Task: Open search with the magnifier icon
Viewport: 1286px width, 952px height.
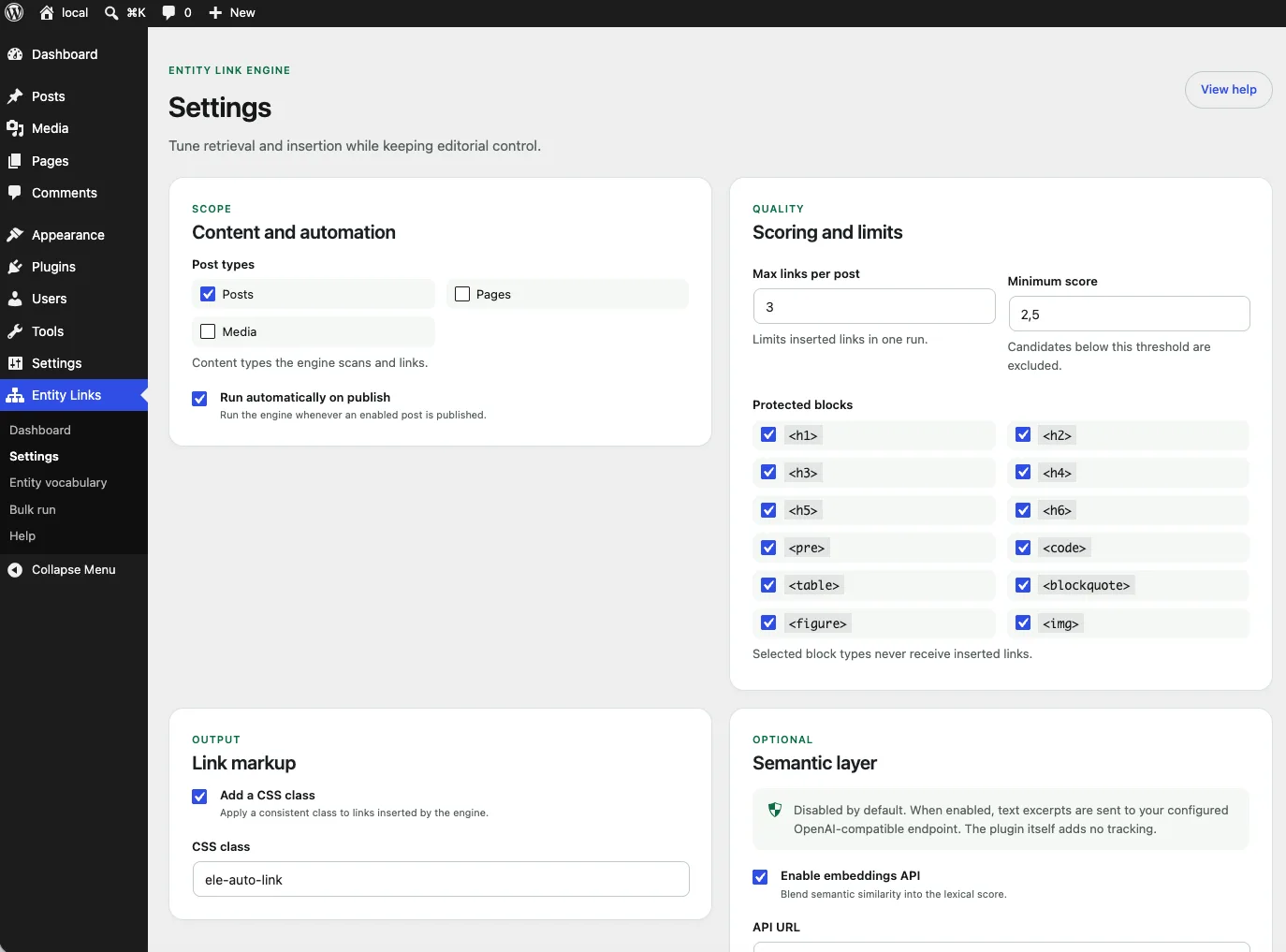Action: point(111,12)
